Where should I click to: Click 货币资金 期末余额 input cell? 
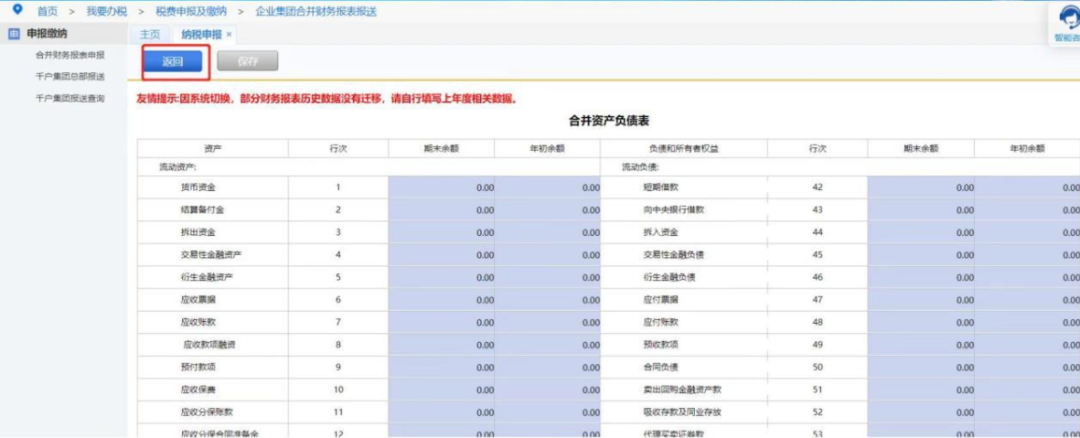(441, 187)
